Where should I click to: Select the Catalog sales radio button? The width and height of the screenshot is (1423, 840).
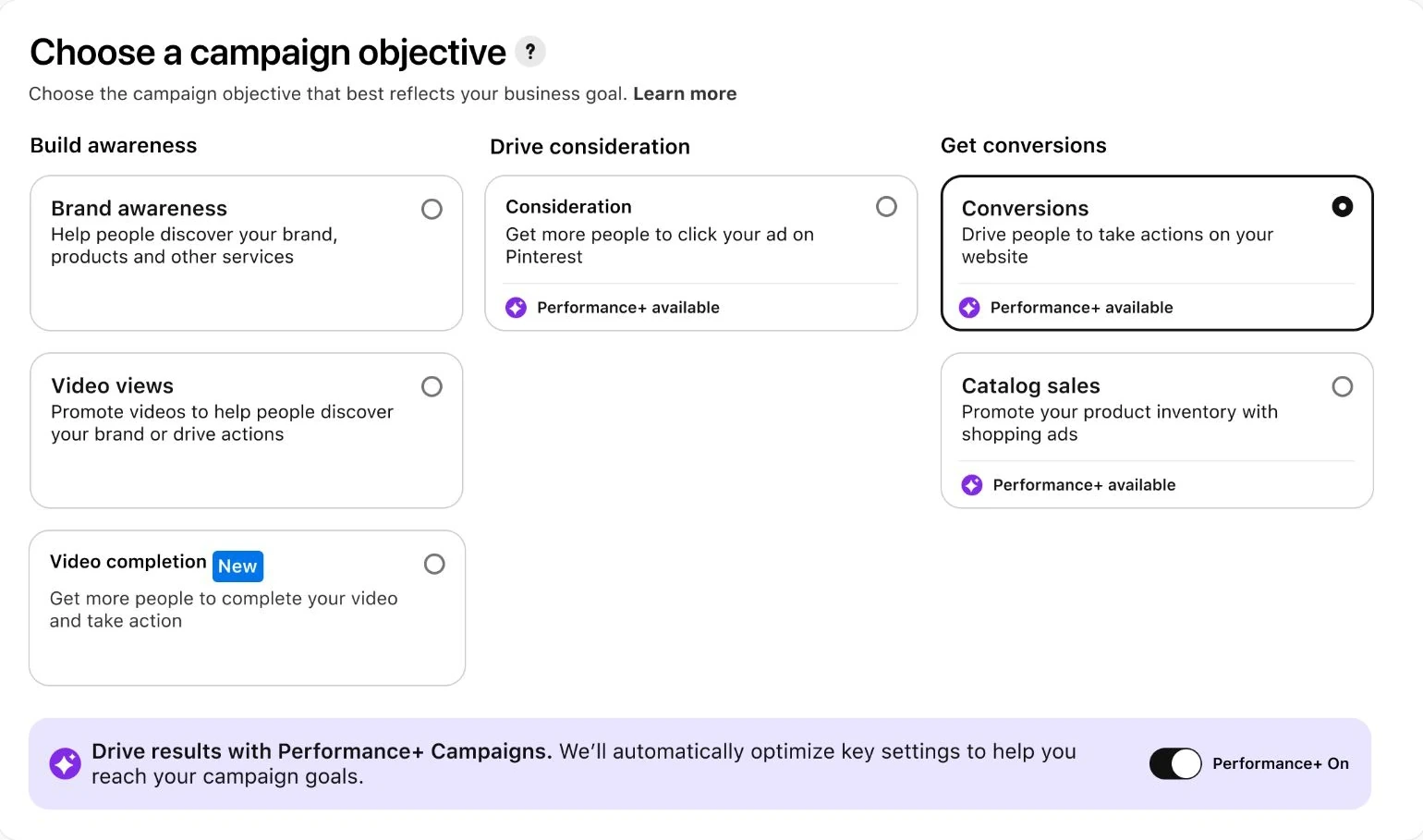(1343, 387)
